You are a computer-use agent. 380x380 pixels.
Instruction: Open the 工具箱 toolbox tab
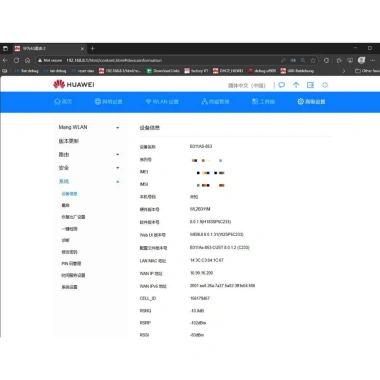pyautogui.click(x=263, y=101)
